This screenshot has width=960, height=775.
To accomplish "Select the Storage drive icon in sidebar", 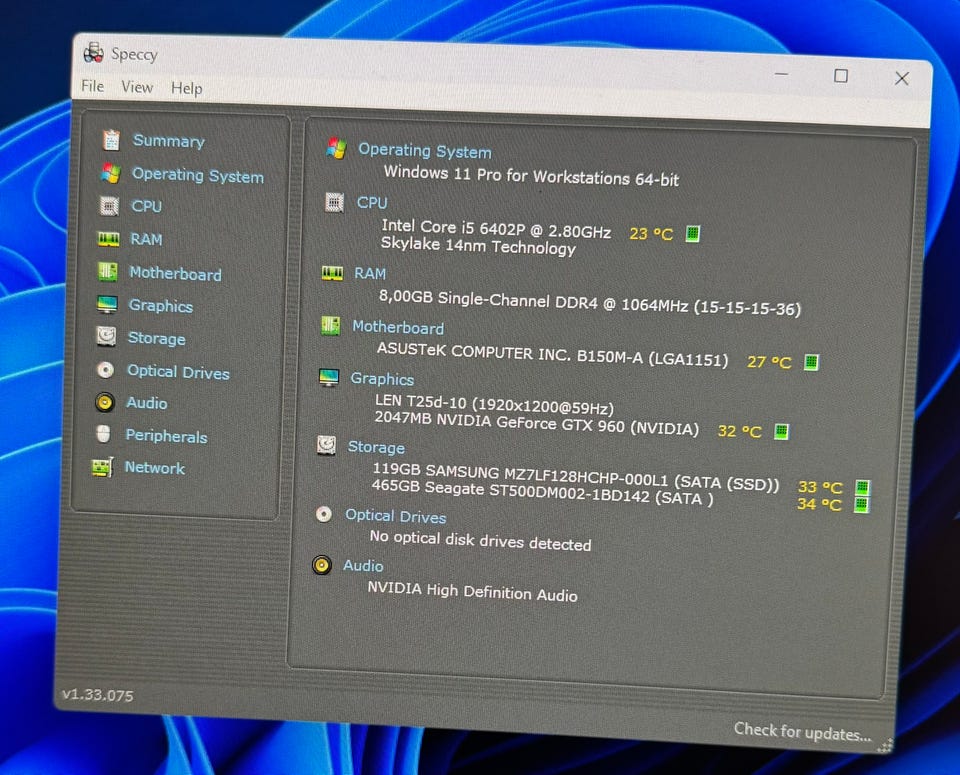I will point(106,337).
